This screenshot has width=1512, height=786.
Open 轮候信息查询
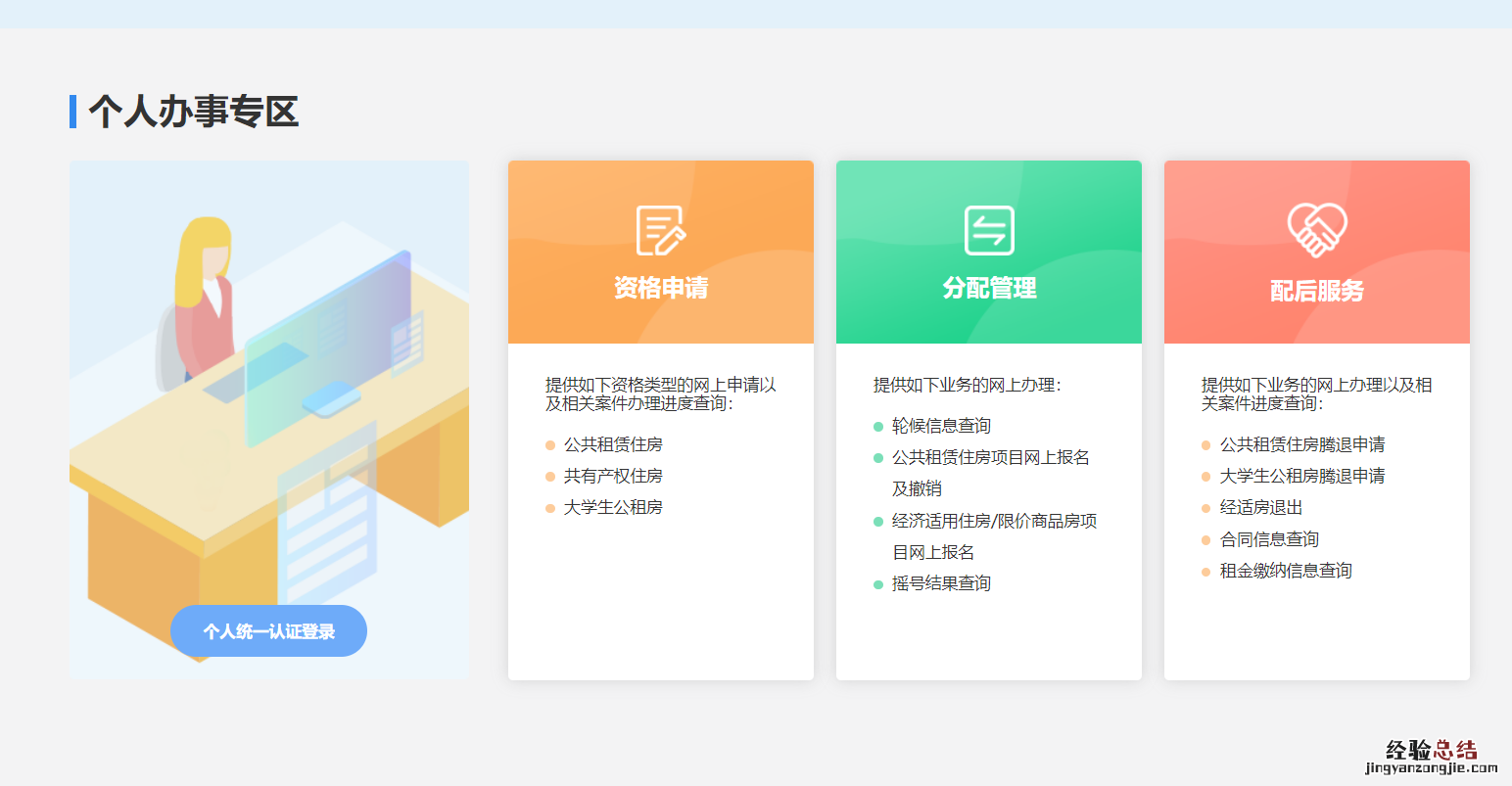[x=941, y=426]
